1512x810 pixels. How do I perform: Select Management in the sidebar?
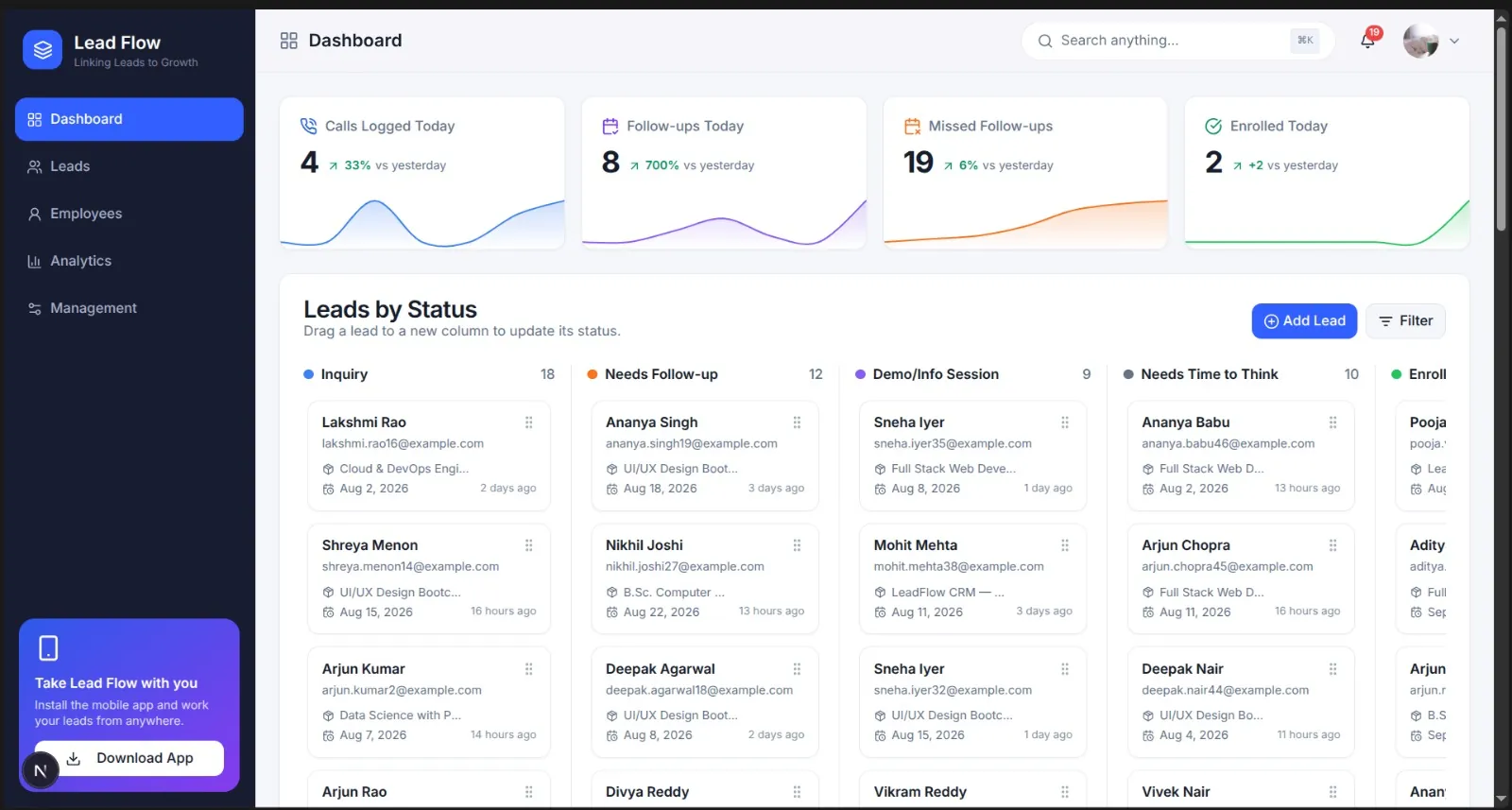tap(129, 308)
